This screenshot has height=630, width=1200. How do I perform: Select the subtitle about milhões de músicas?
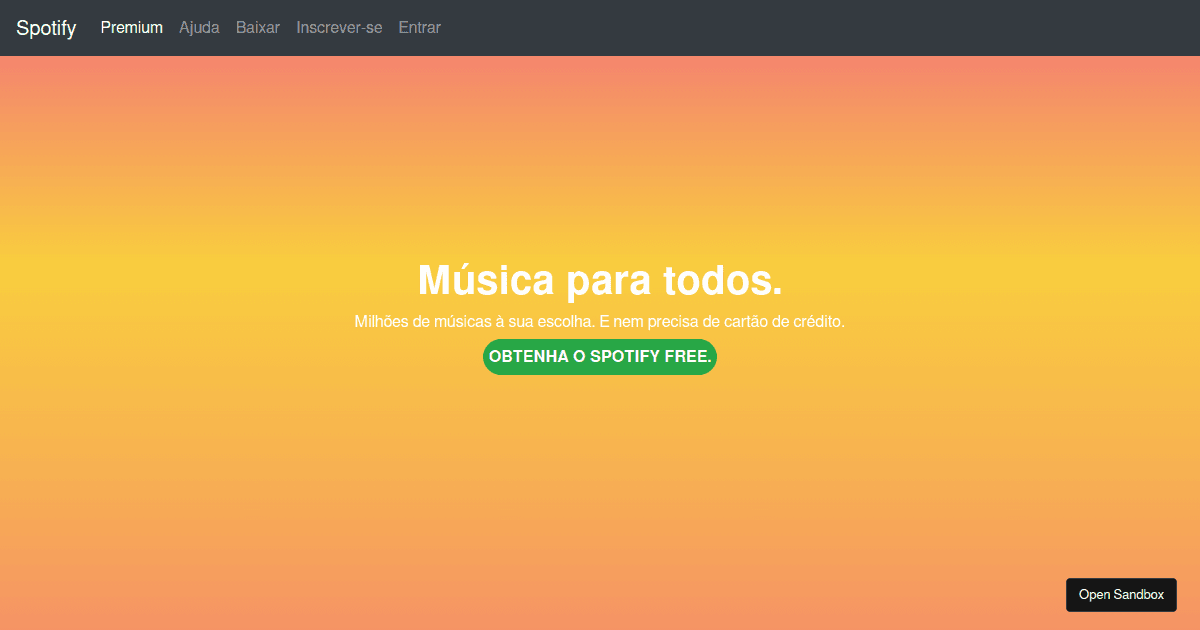tap(599, 321)
